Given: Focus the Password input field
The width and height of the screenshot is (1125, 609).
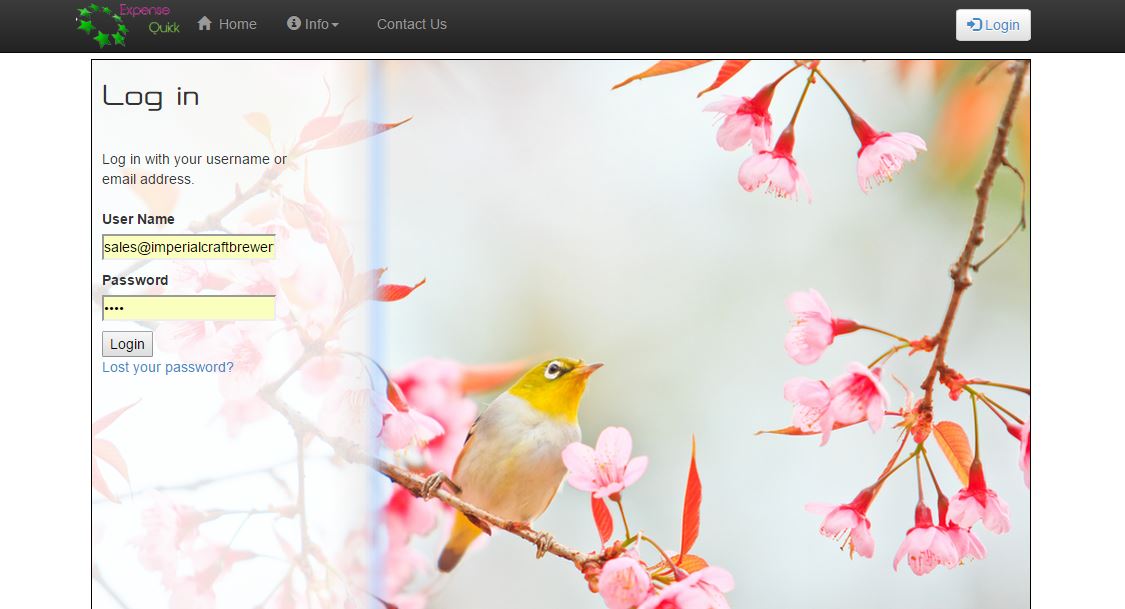Looking at the screenshot, I should pyautogui.click(x=188, y=308).
